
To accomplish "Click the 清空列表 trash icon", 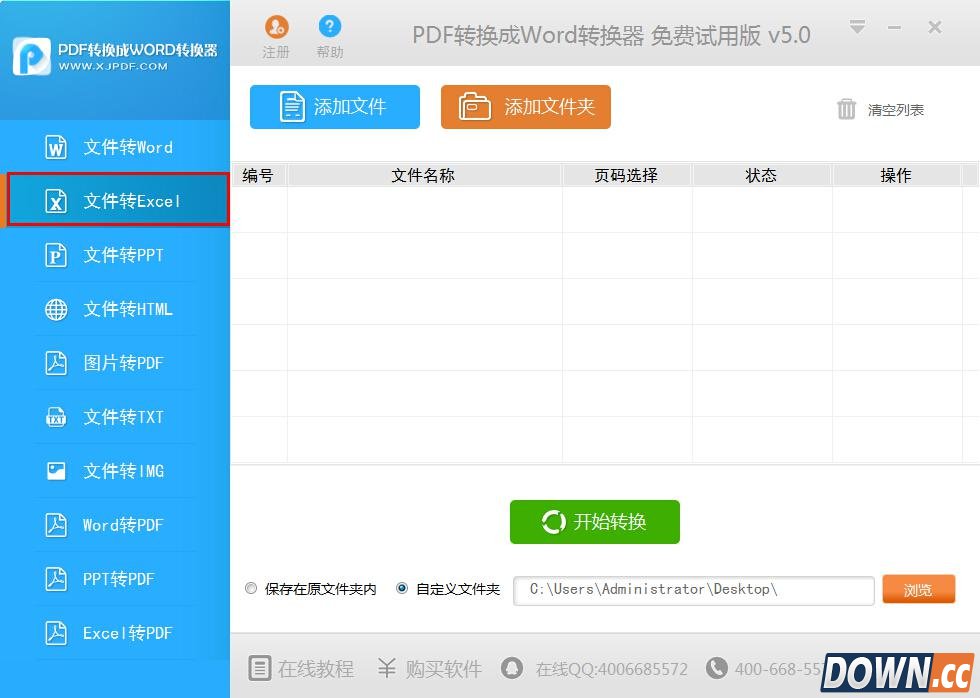I will point(847,110).
